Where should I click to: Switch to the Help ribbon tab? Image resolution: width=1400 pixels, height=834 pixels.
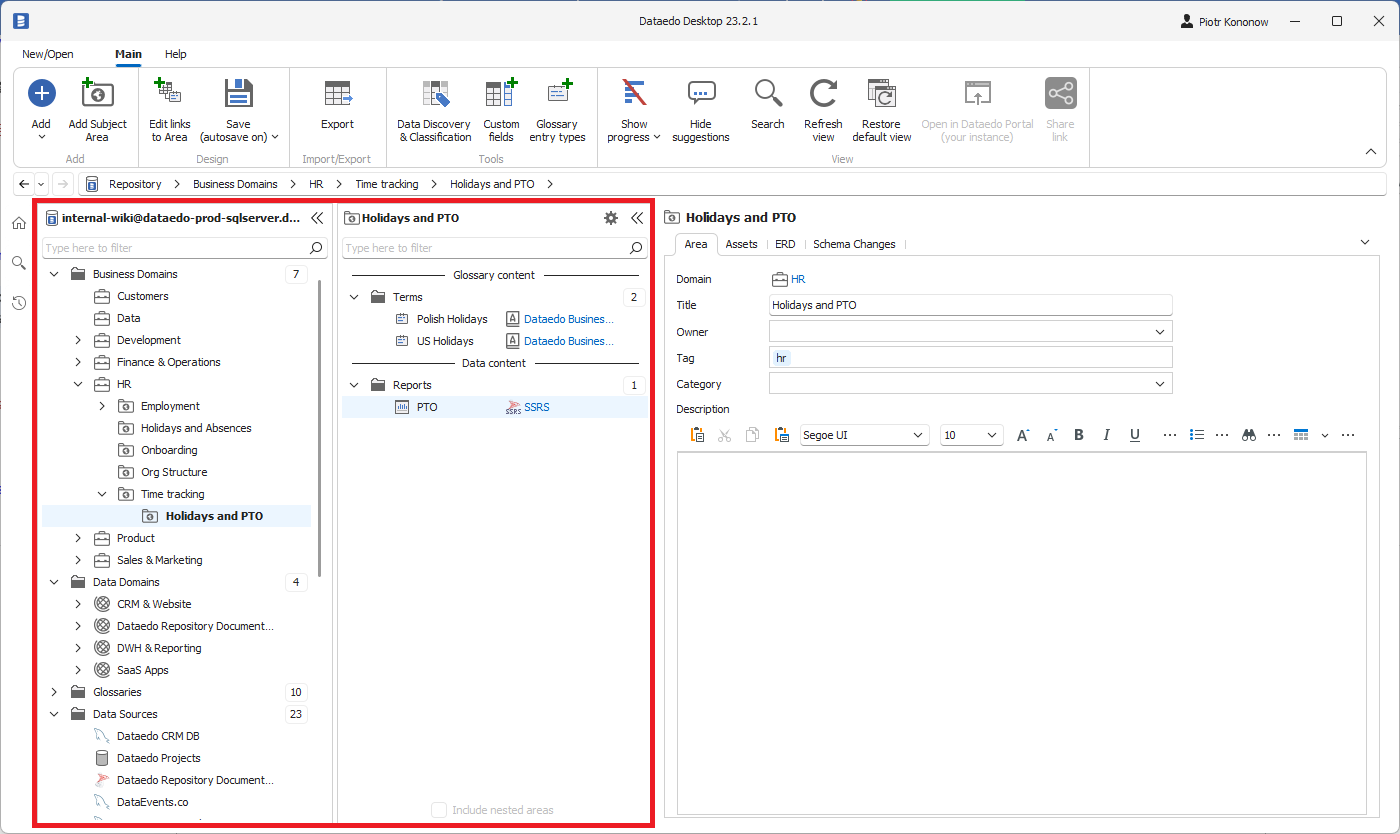[x=176, y=54]
